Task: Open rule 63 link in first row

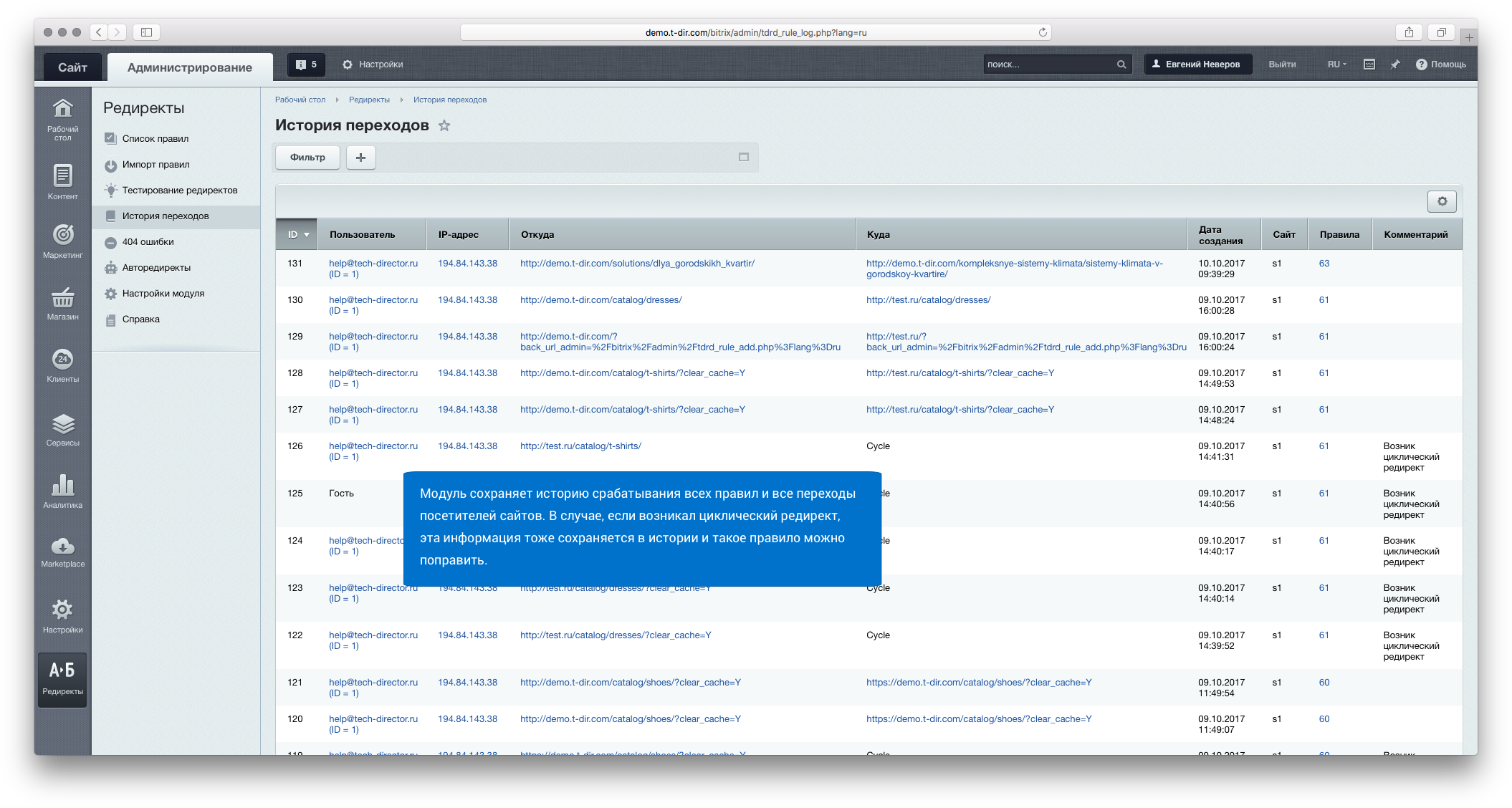Action: click(x=1323, y=263)
